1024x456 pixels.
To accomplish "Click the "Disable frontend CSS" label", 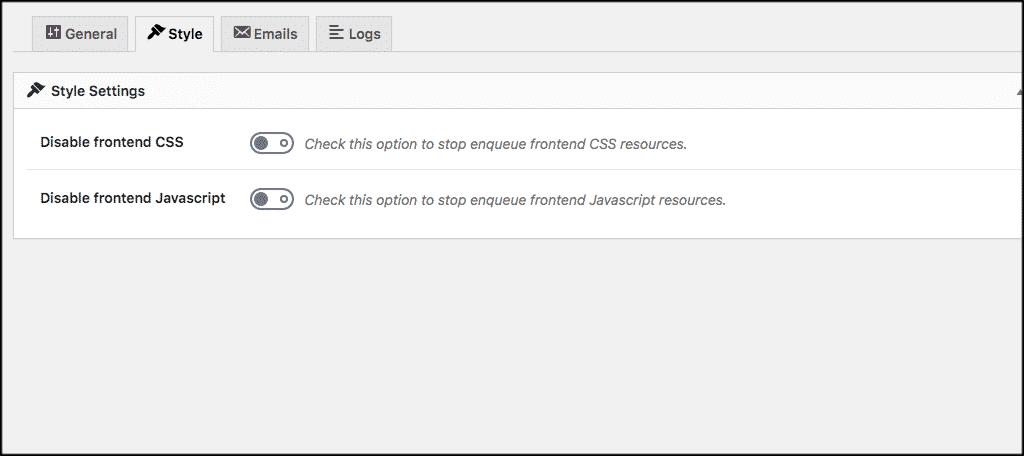I will [x=112, y=142].
